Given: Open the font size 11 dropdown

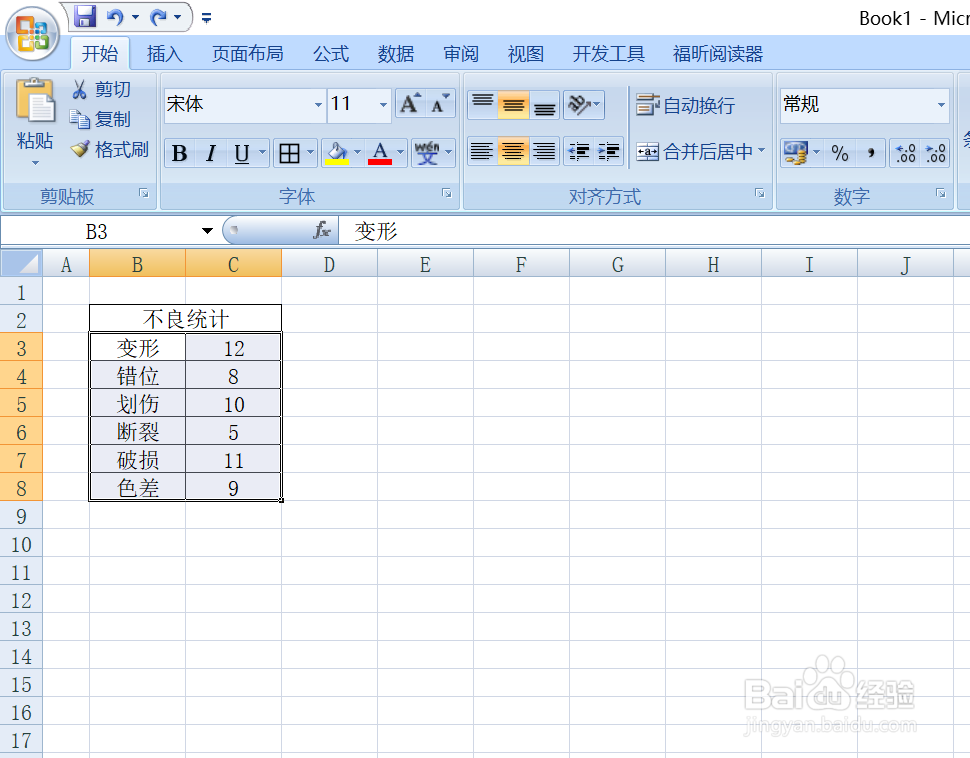Looking at the screenshot, I should tap(382, 105).
